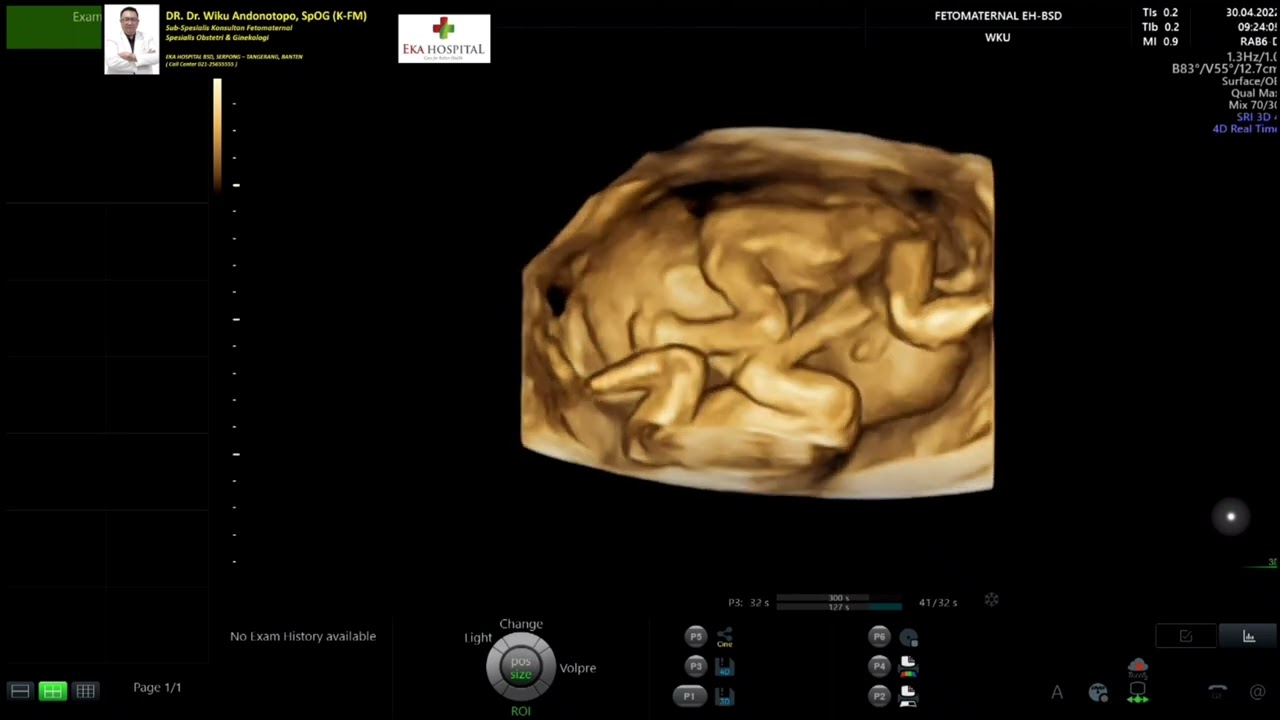Click the 'Mix 70/30' render setting

(x=1253, y=105)
